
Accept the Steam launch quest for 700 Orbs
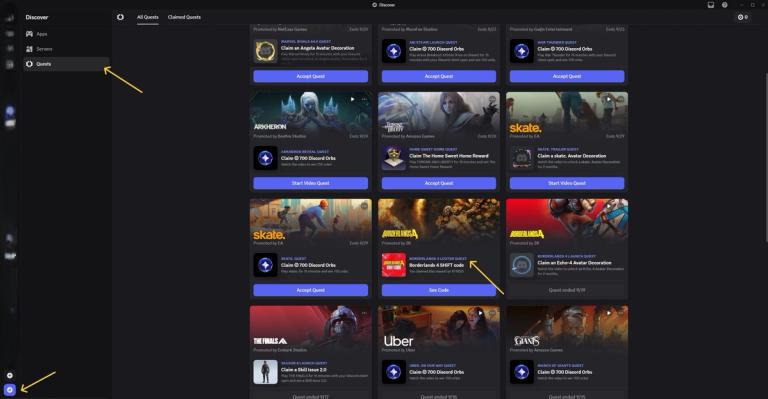(439, 76)
